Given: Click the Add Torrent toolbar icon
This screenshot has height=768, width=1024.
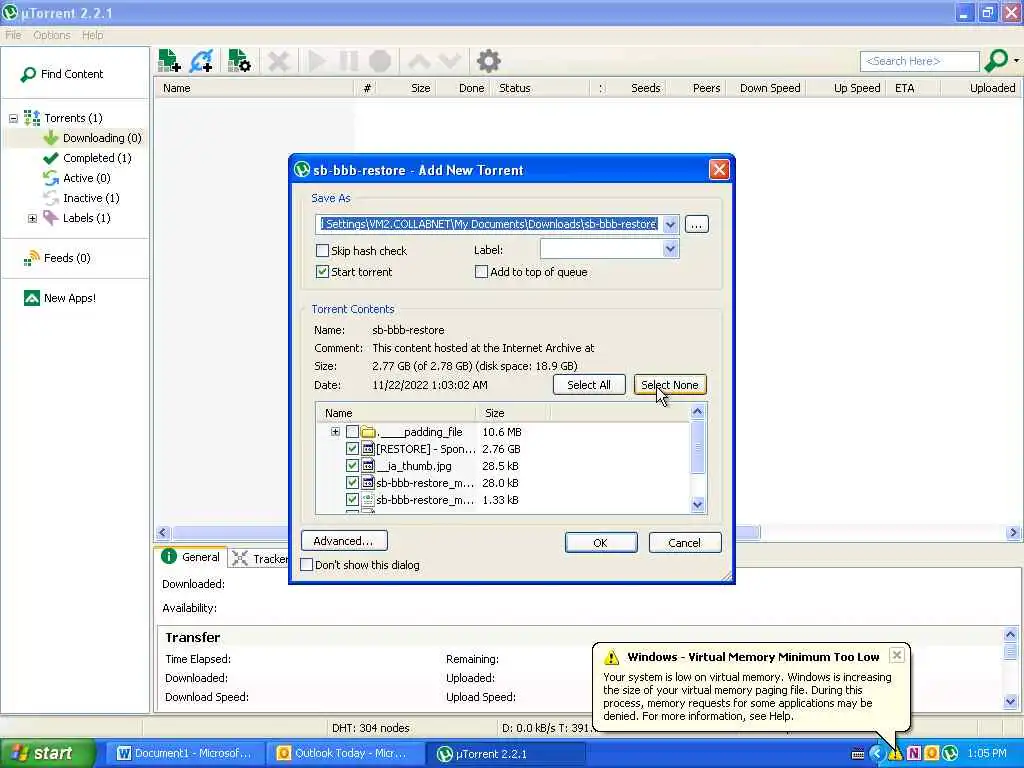Looking at the screenshot, I should 170,61.
